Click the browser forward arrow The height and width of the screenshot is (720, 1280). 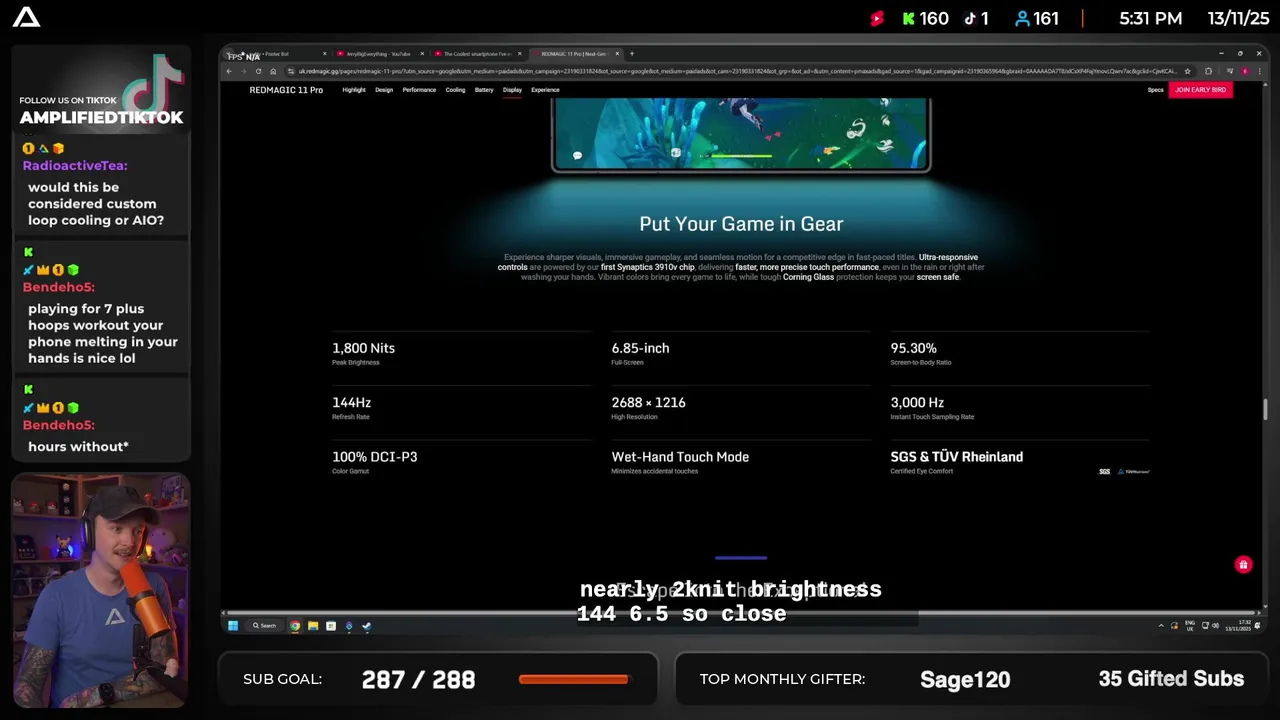pos(243,71)
